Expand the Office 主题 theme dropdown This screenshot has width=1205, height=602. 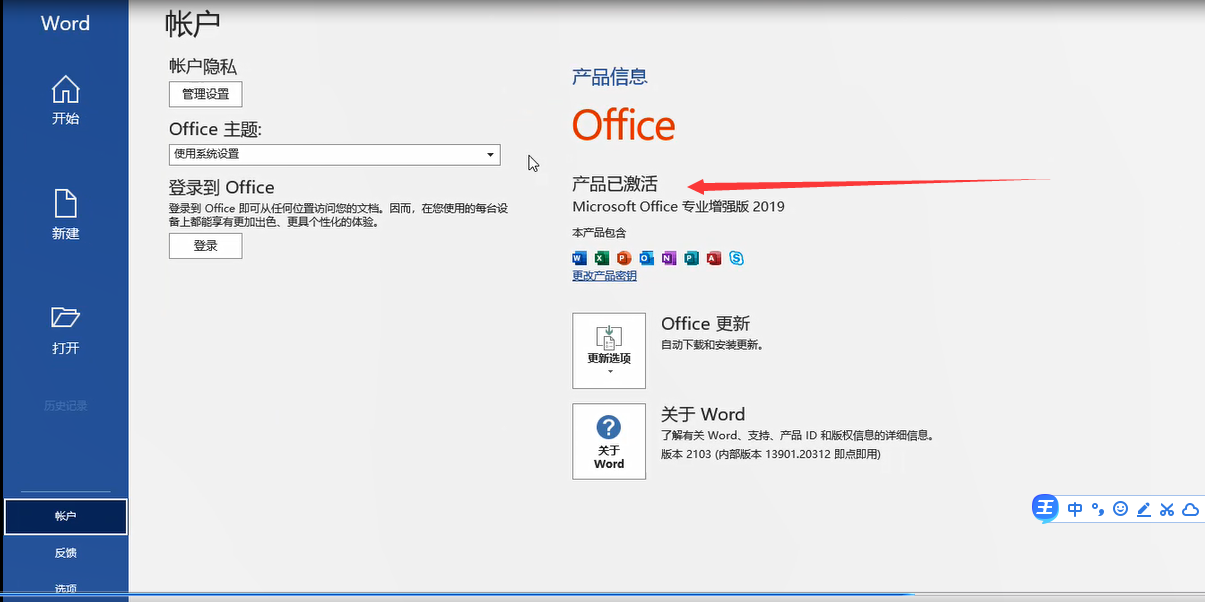click(334, 154)
